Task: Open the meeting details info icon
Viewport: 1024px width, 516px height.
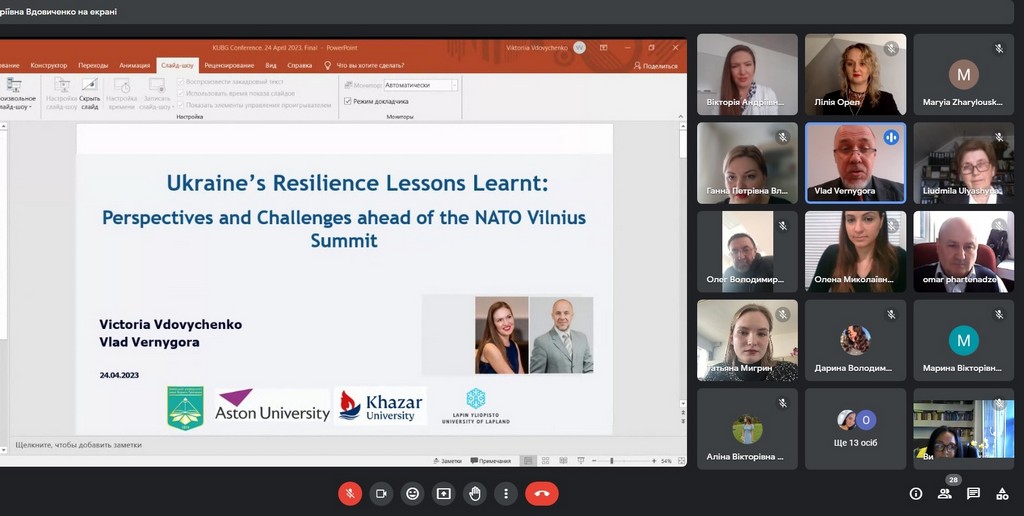Action: [x=915, y=494]
